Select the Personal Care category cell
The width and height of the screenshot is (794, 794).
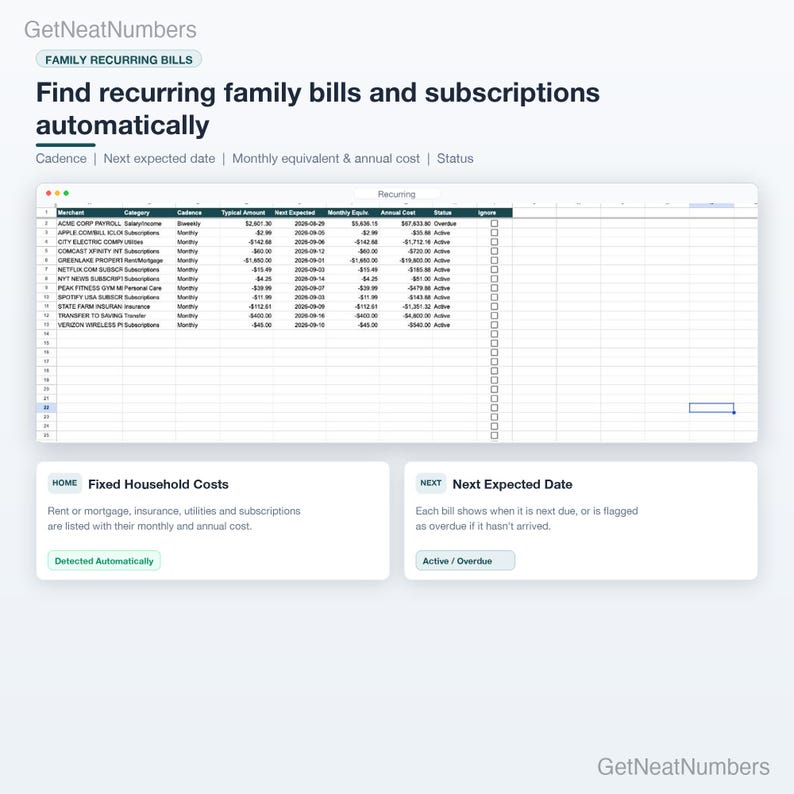[x=149, y=288]
